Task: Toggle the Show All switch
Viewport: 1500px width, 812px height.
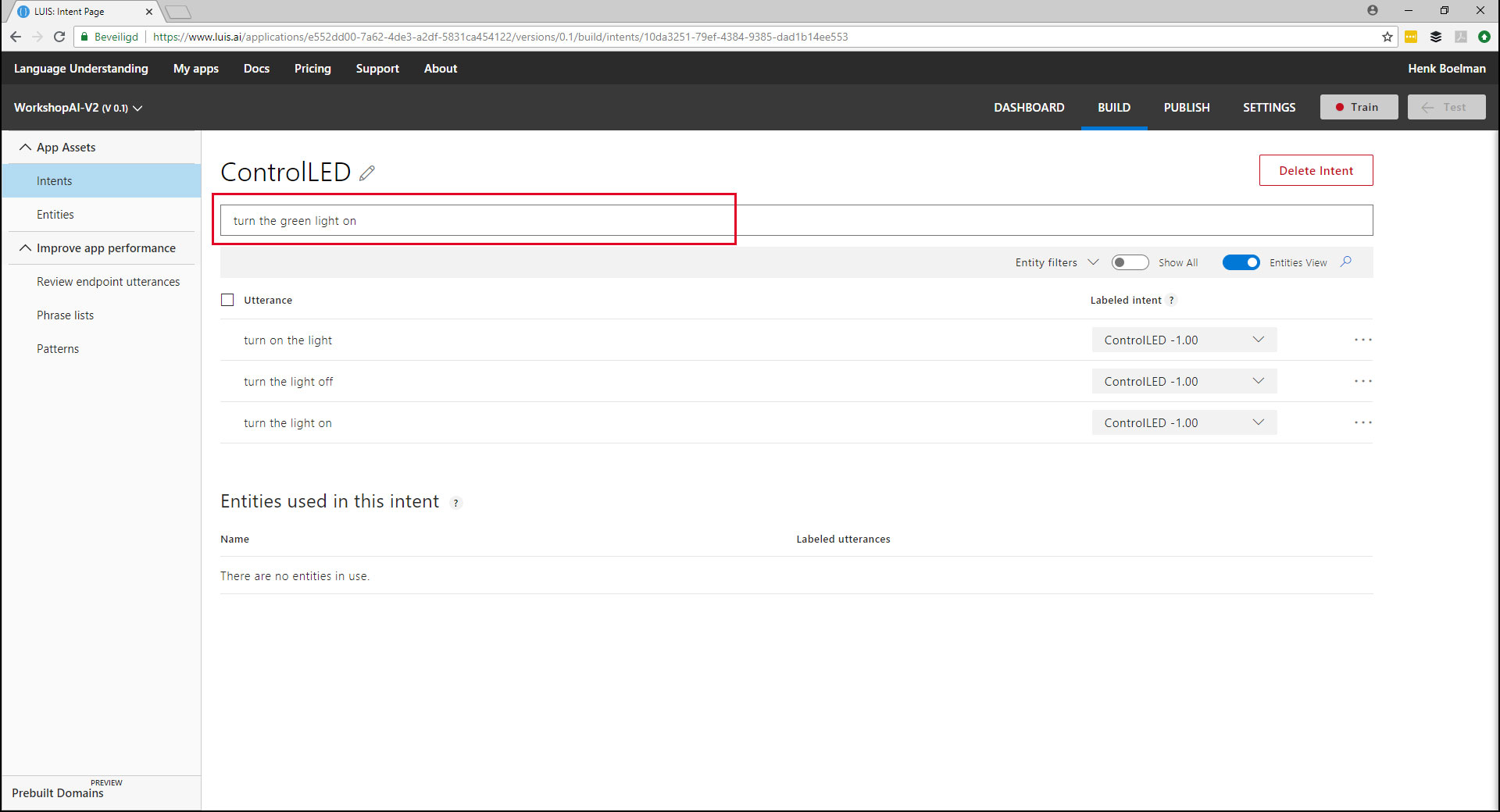Action: click(x=1130, y=262)
